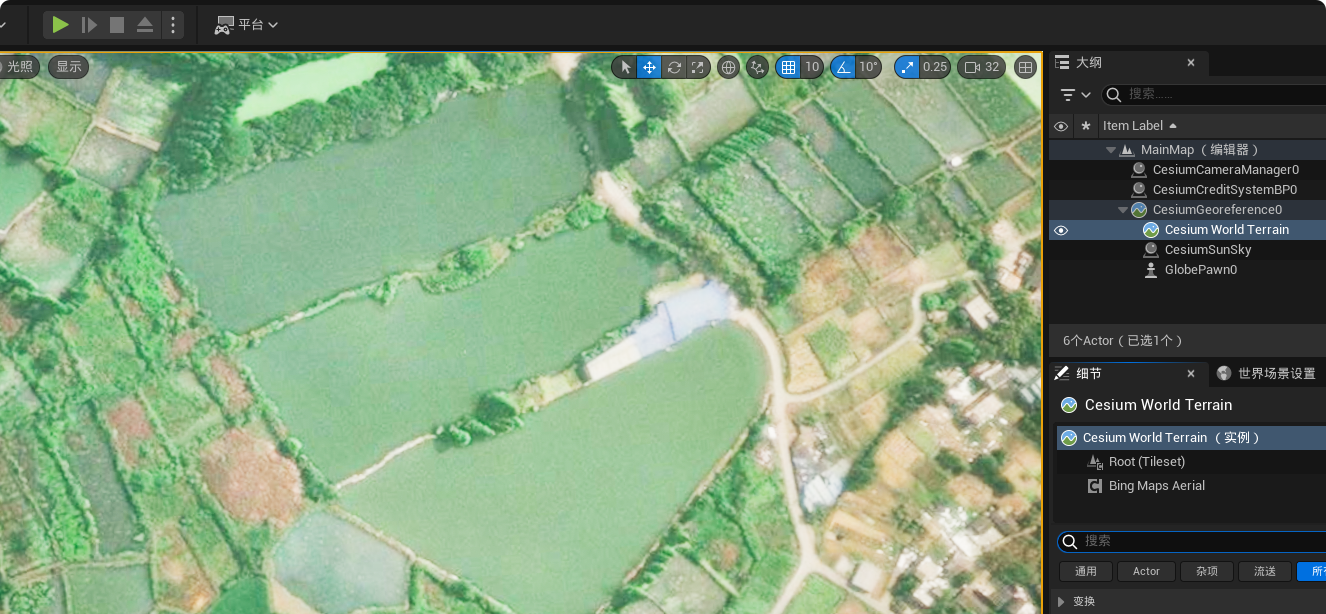
Task: Open the 平台 platforms dropdown
Action: (246, 25)
